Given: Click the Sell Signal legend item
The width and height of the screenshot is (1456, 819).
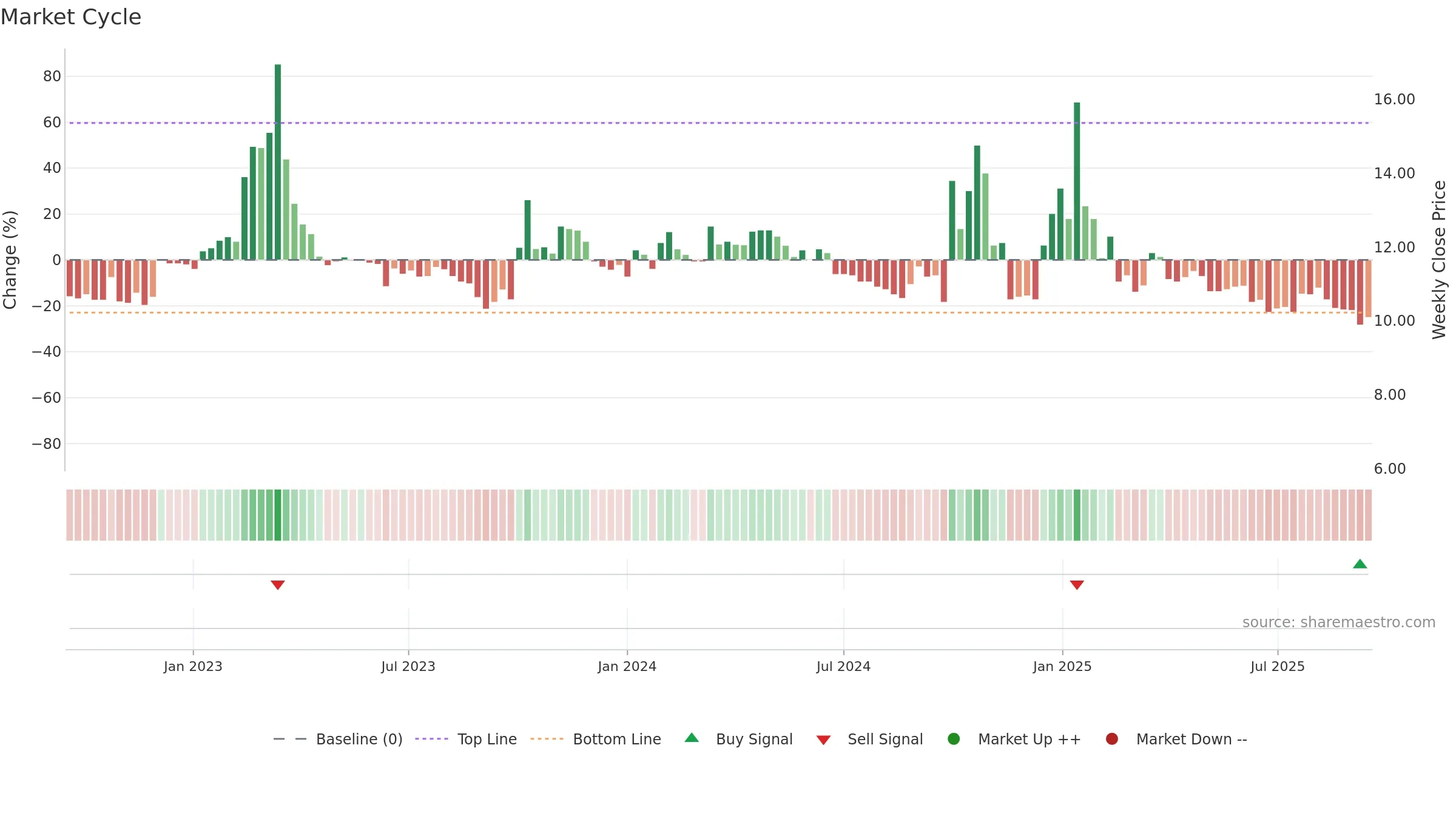Looking at the screenshot, I should point(869,739).
